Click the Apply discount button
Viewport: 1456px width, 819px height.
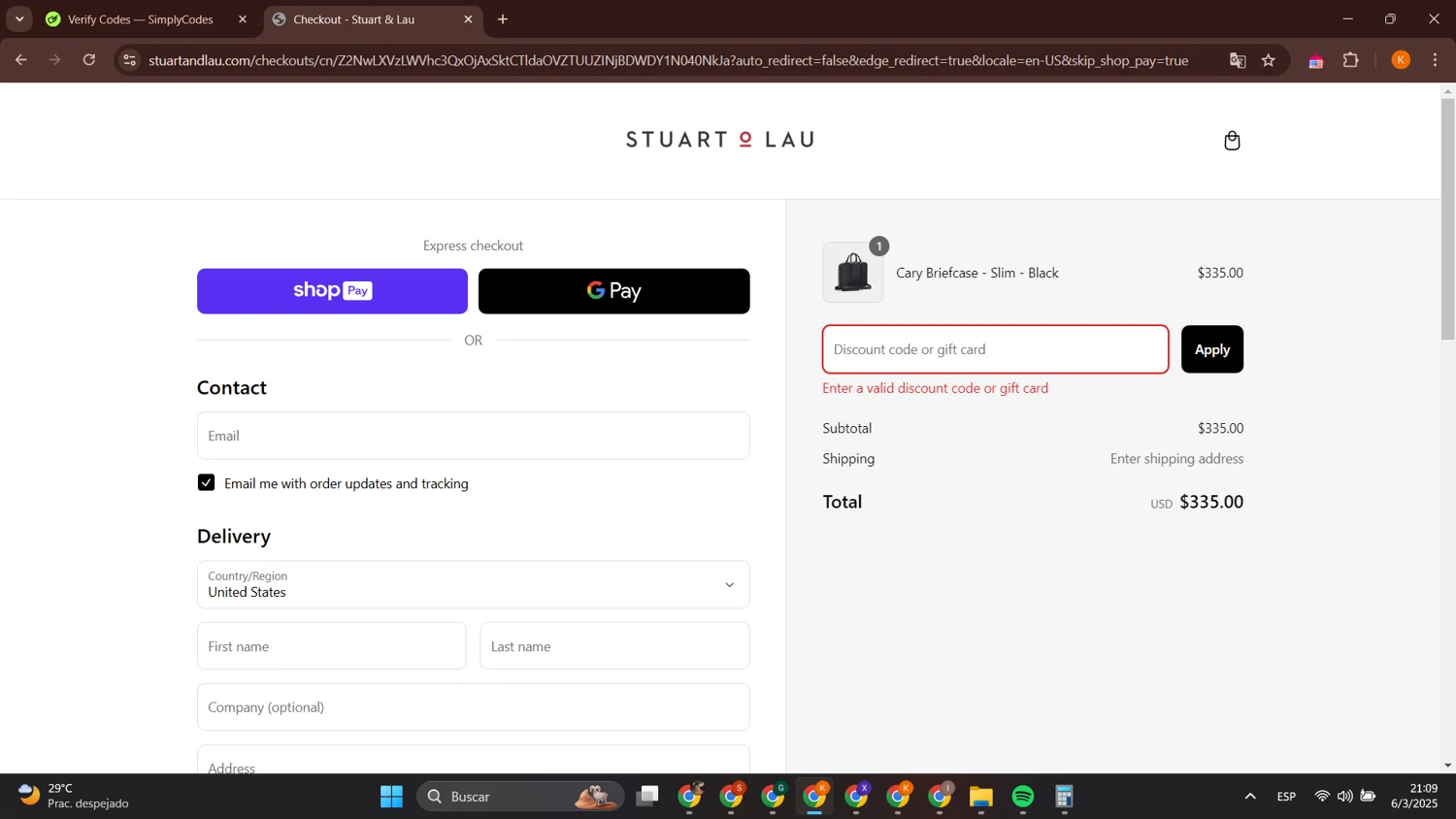pos(1212,349)
